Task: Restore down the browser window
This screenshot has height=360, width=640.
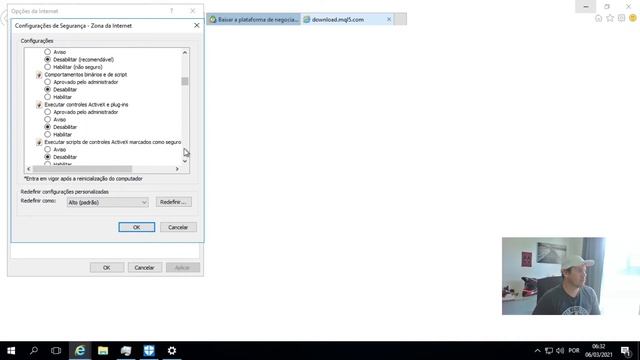Action: [x=607, y=7]
